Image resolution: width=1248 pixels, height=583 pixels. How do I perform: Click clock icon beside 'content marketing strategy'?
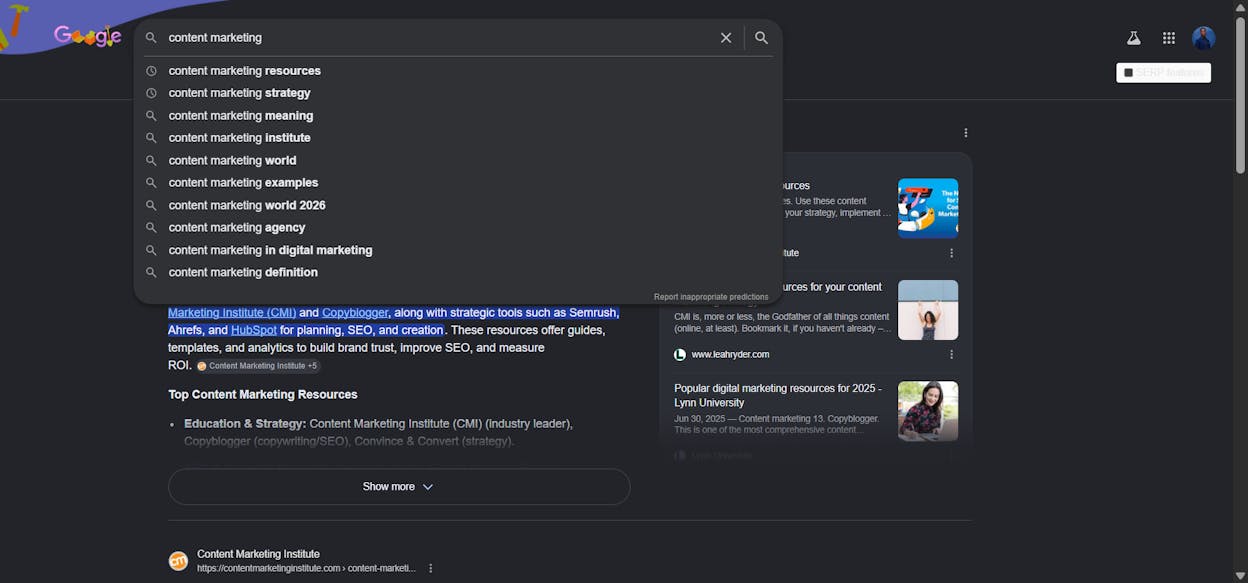[x=151, y=93]
